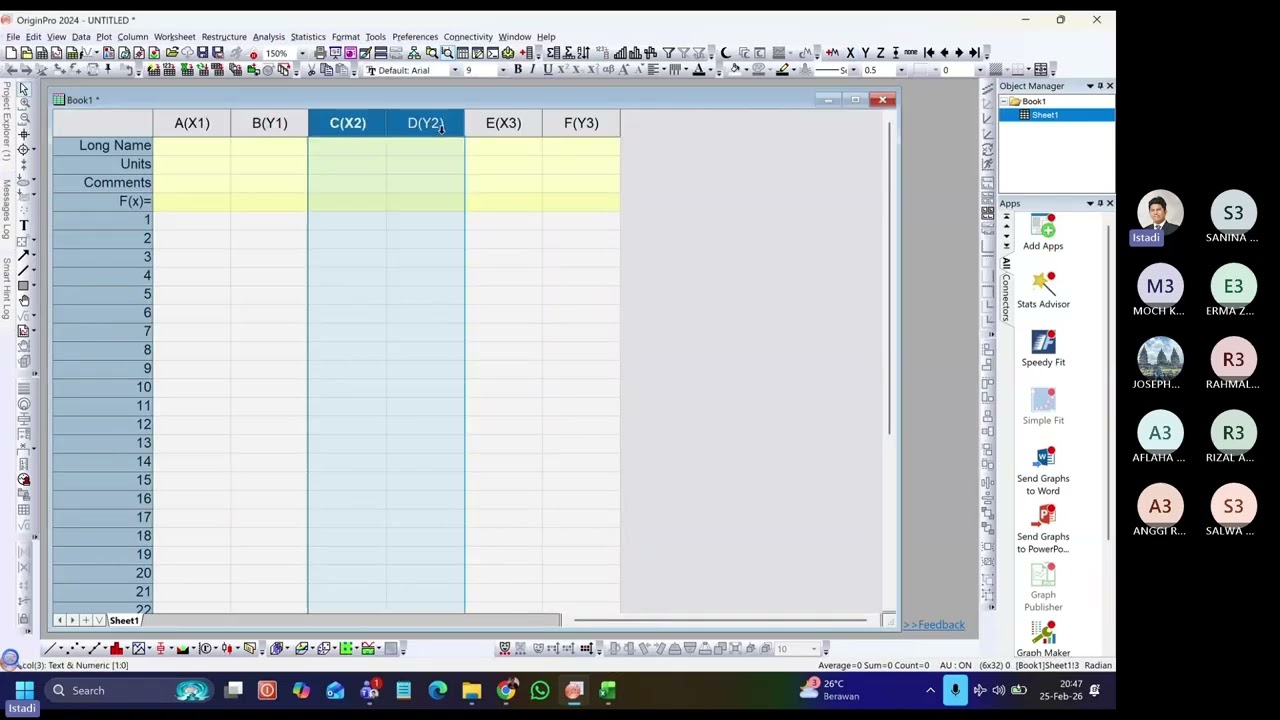The height and width of the screenshot is (720, 1280).
Task: Open the Worksheet menu
Action: point(174,37)
